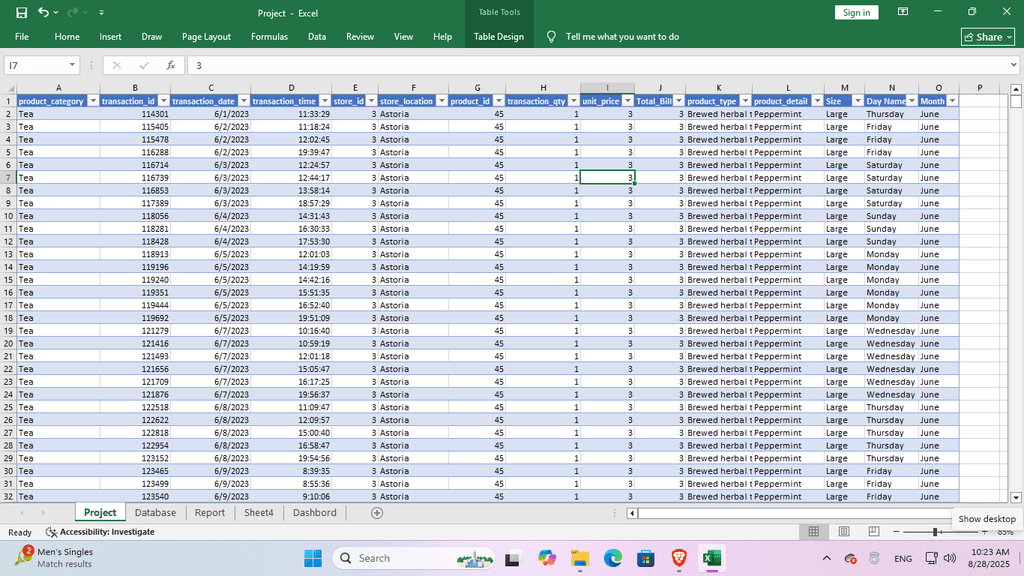This screenshot has width=1024, height=576.
Task: Launch Microsoft Edge from taskbar
Action: [x=613, y=558]
